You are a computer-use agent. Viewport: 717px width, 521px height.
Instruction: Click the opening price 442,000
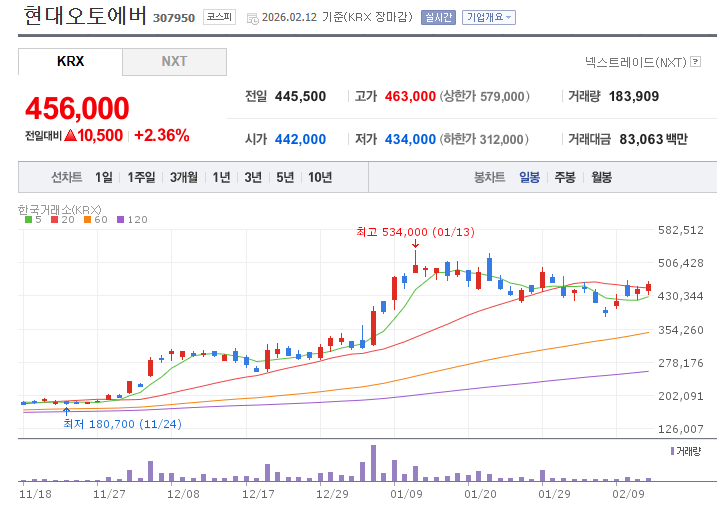click(x=300, y=139)
